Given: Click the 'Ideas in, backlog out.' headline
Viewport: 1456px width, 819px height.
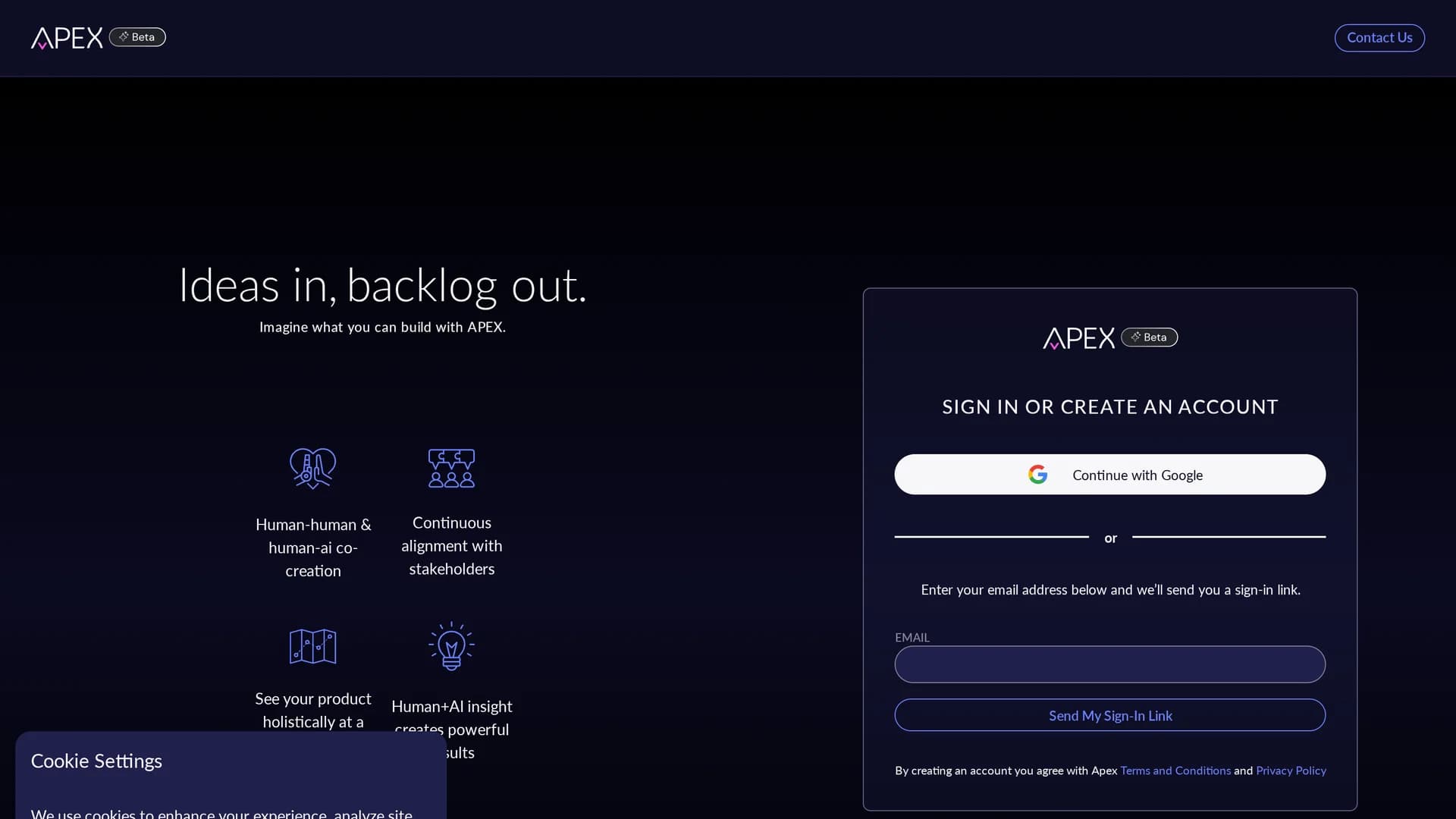Looking at the screenshot, I should point(382,286).
